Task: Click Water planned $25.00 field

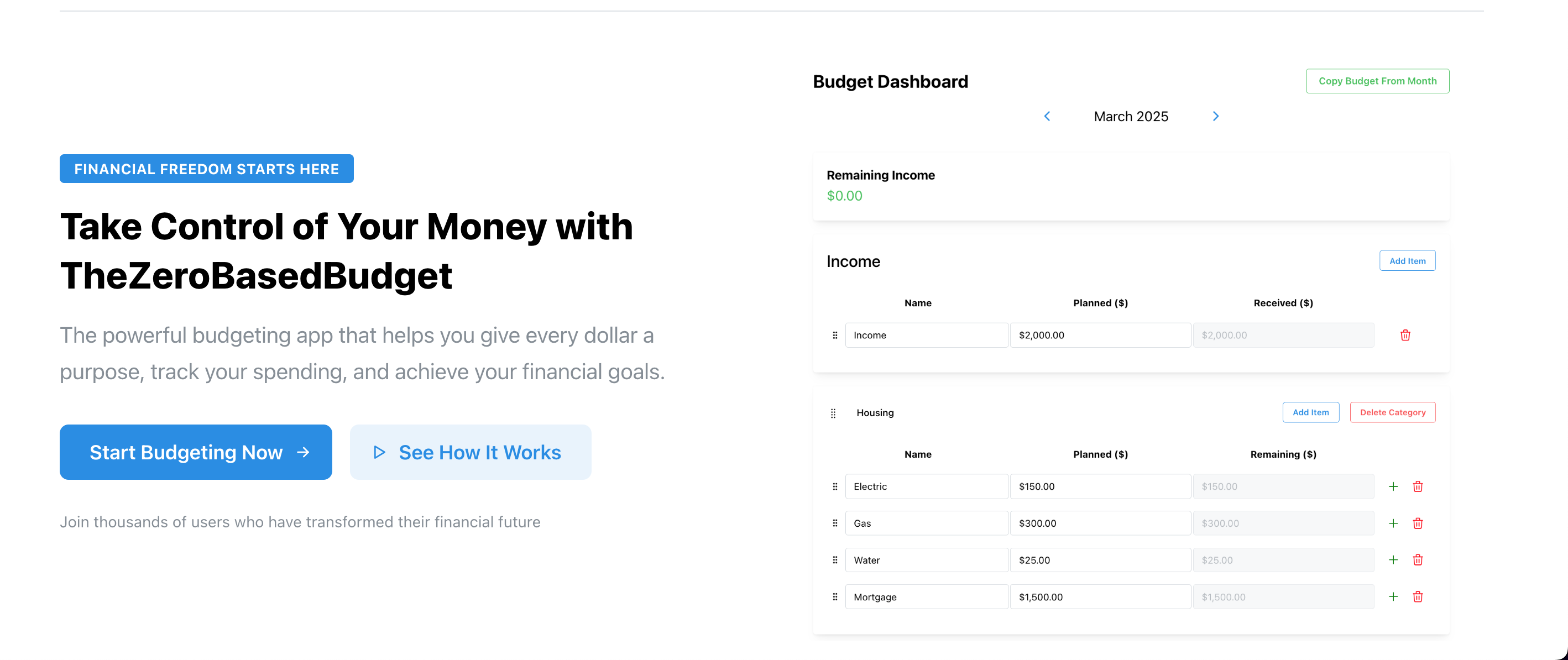Action: click(1100, 561)
